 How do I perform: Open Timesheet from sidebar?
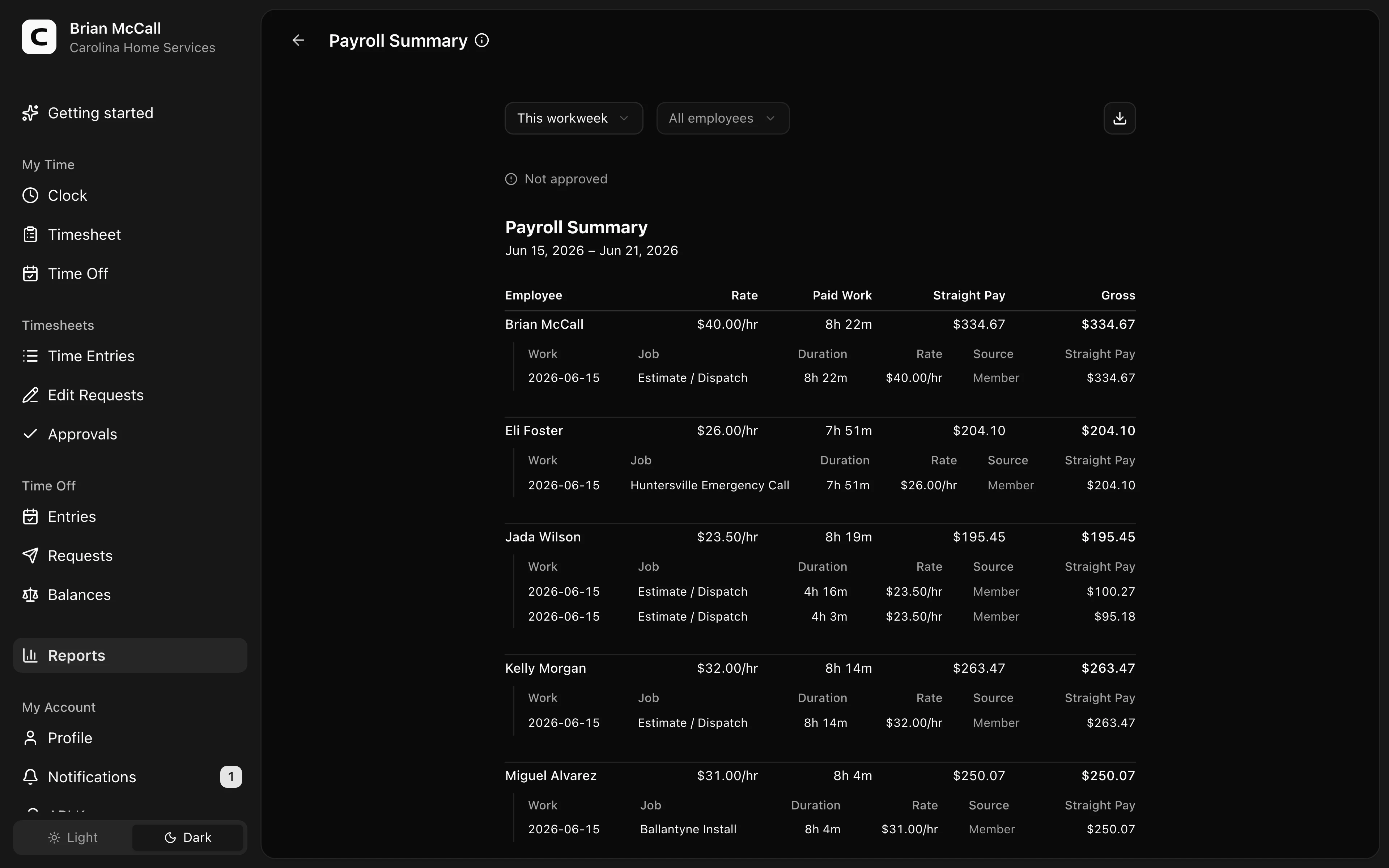tap(130, 234)
